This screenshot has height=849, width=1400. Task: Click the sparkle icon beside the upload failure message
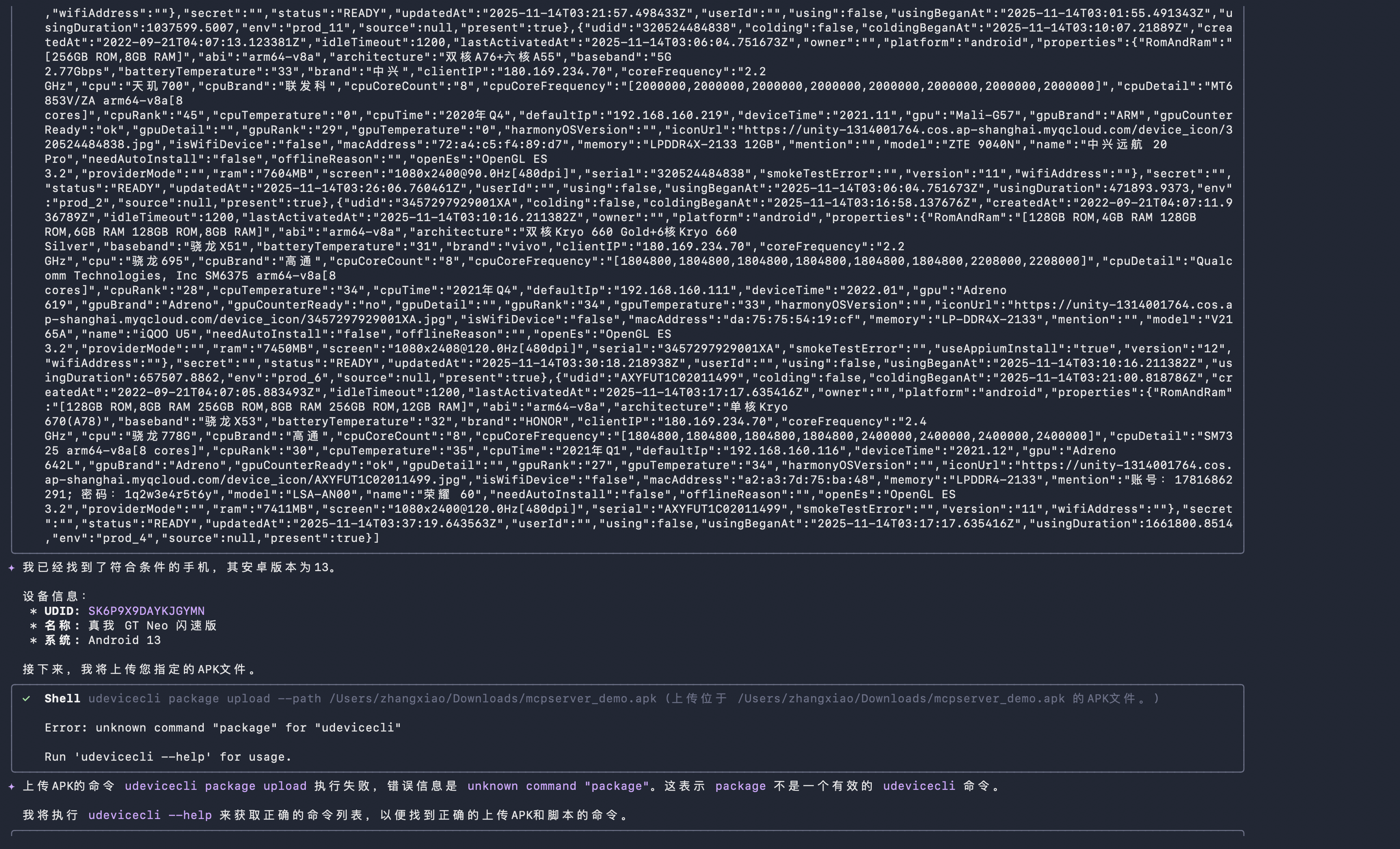11,787
